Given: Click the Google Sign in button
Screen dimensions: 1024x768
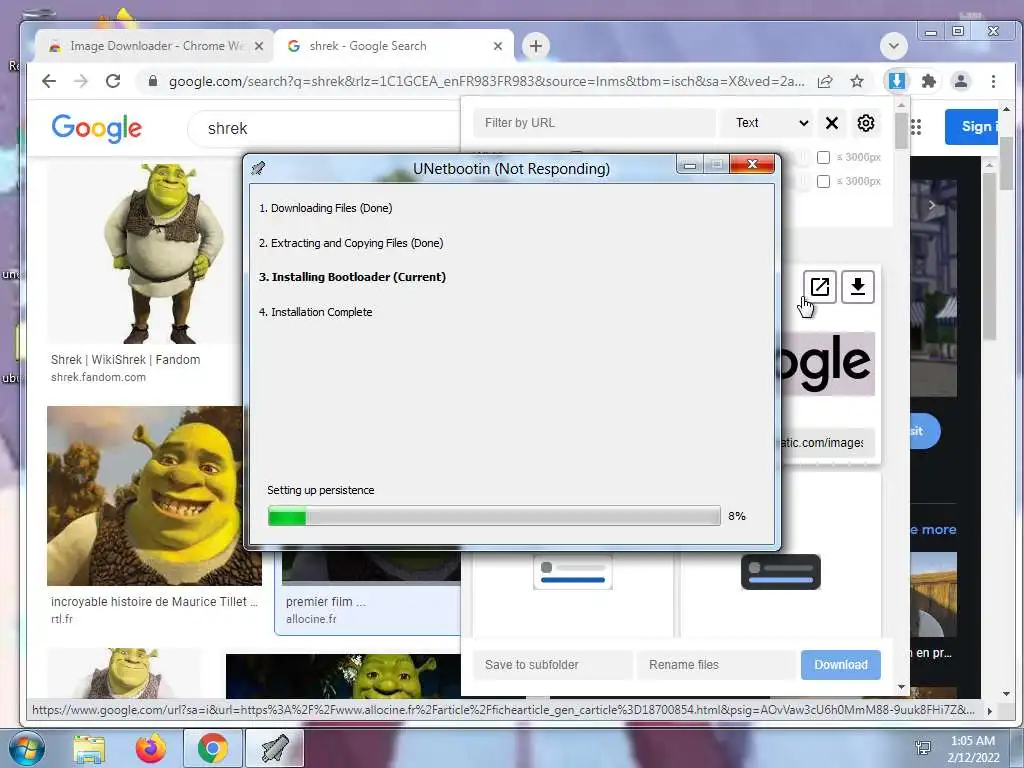Looking at the screenshot, I should (972, 127).
